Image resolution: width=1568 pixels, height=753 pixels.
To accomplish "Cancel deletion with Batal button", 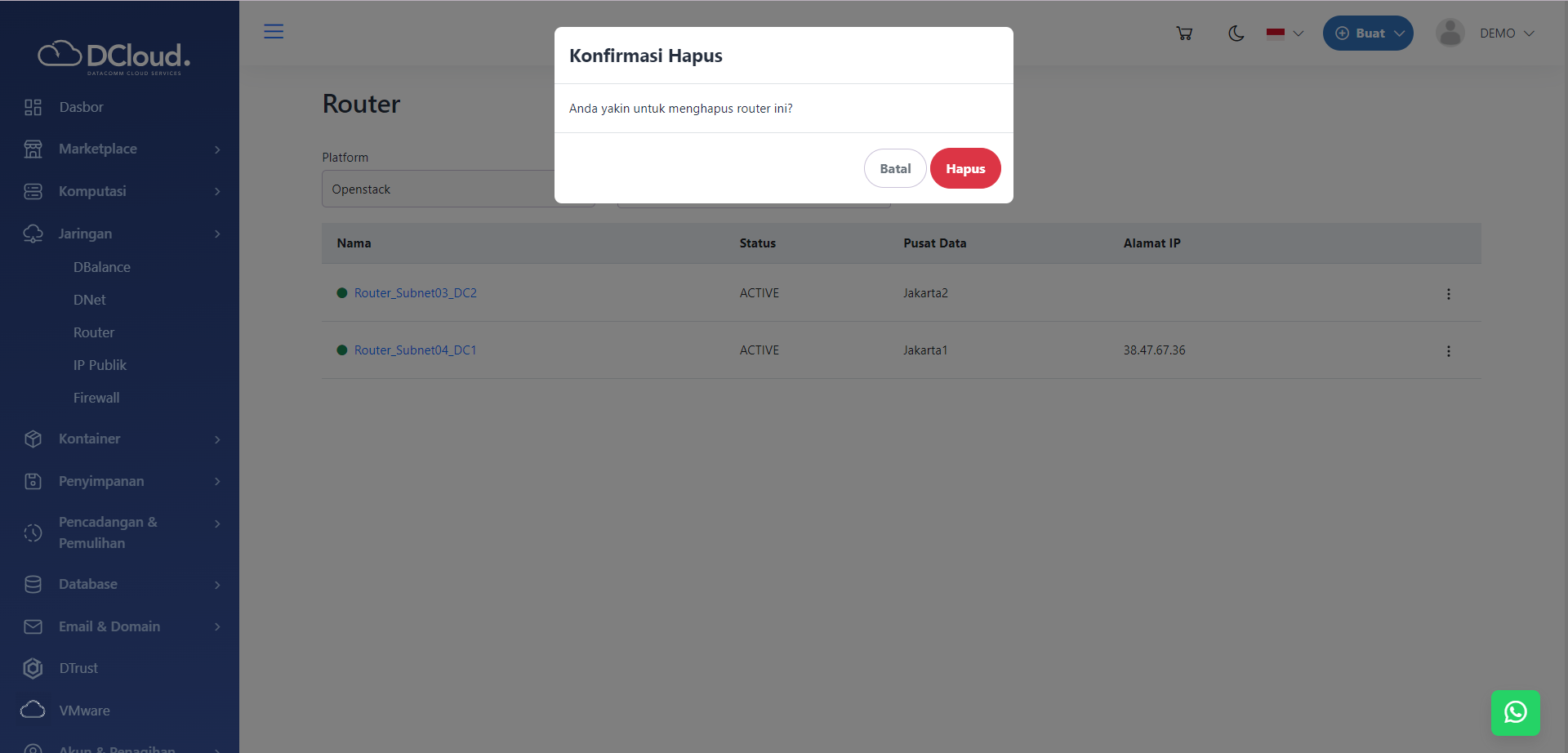I will point(895,168).
